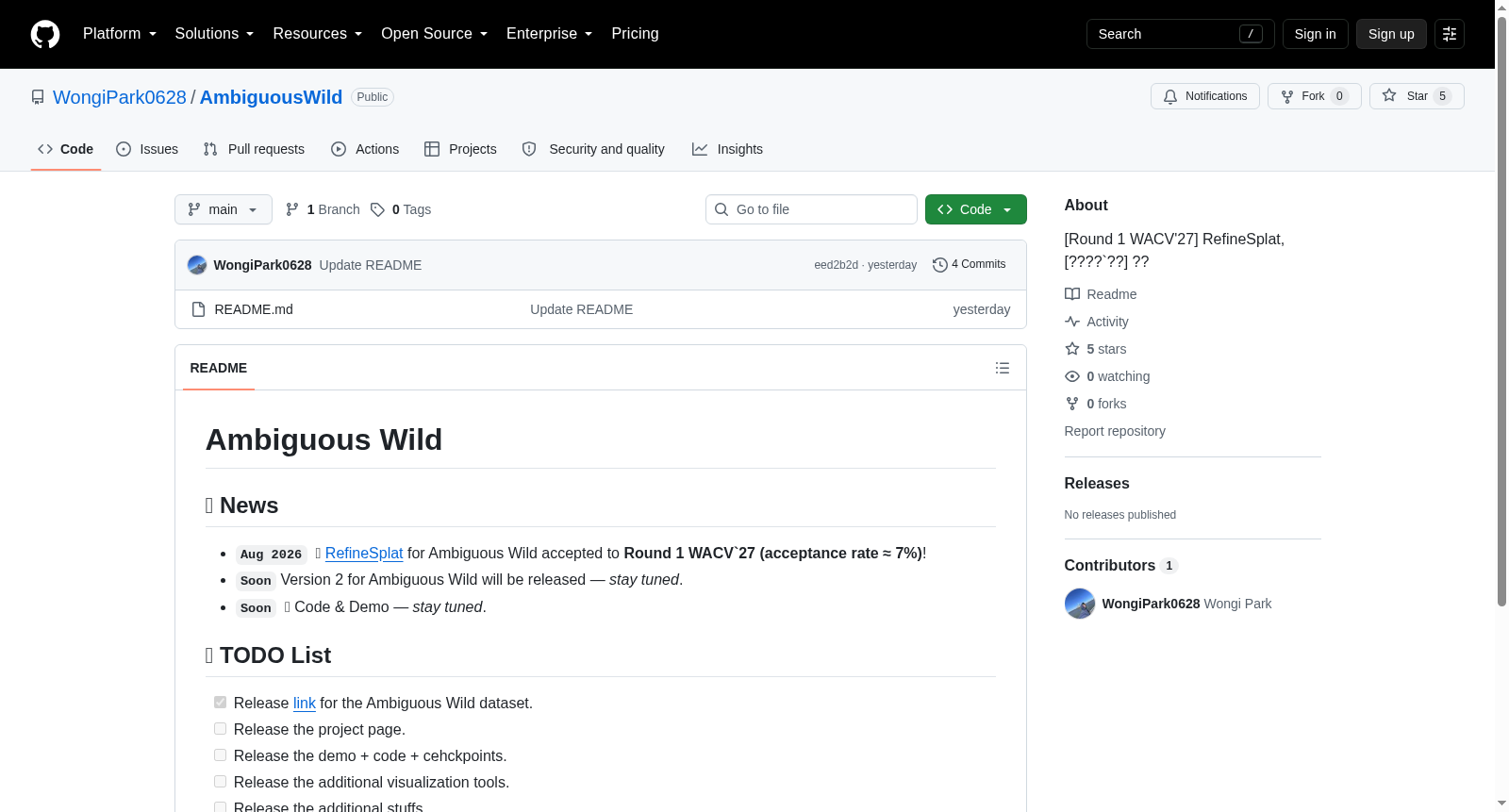Click the branch icon beside 1 Branch
Image resolution: width=1509 pixels, height=812 pixels.
(x=292, y=209)
